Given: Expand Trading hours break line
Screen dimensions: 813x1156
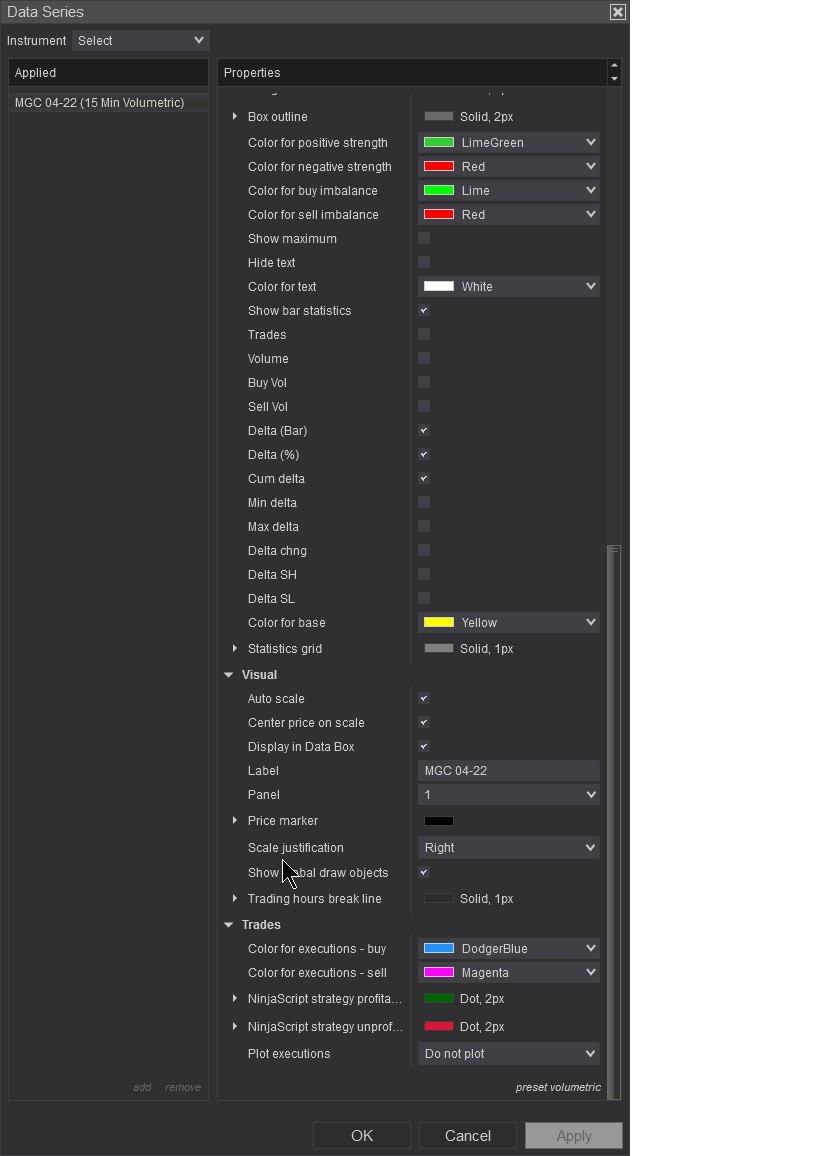Looking at the screenshot, I should [x=235, y=899].
